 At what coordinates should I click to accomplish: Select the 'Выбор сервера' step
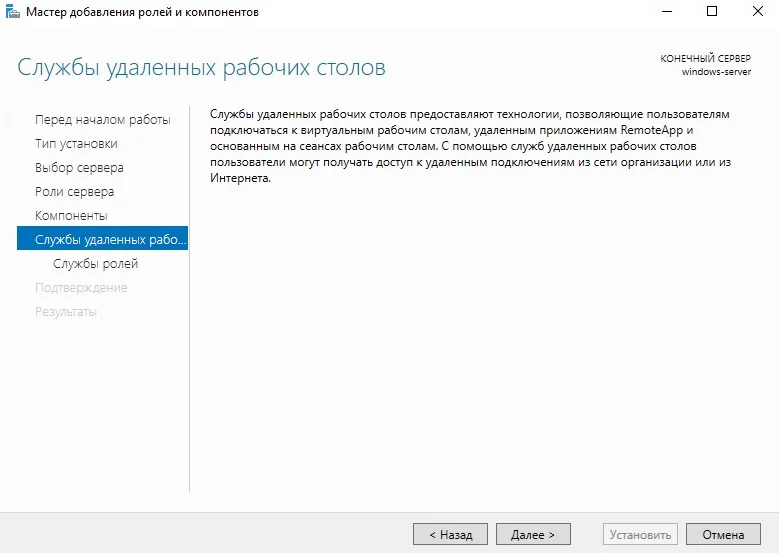[79, 168]
